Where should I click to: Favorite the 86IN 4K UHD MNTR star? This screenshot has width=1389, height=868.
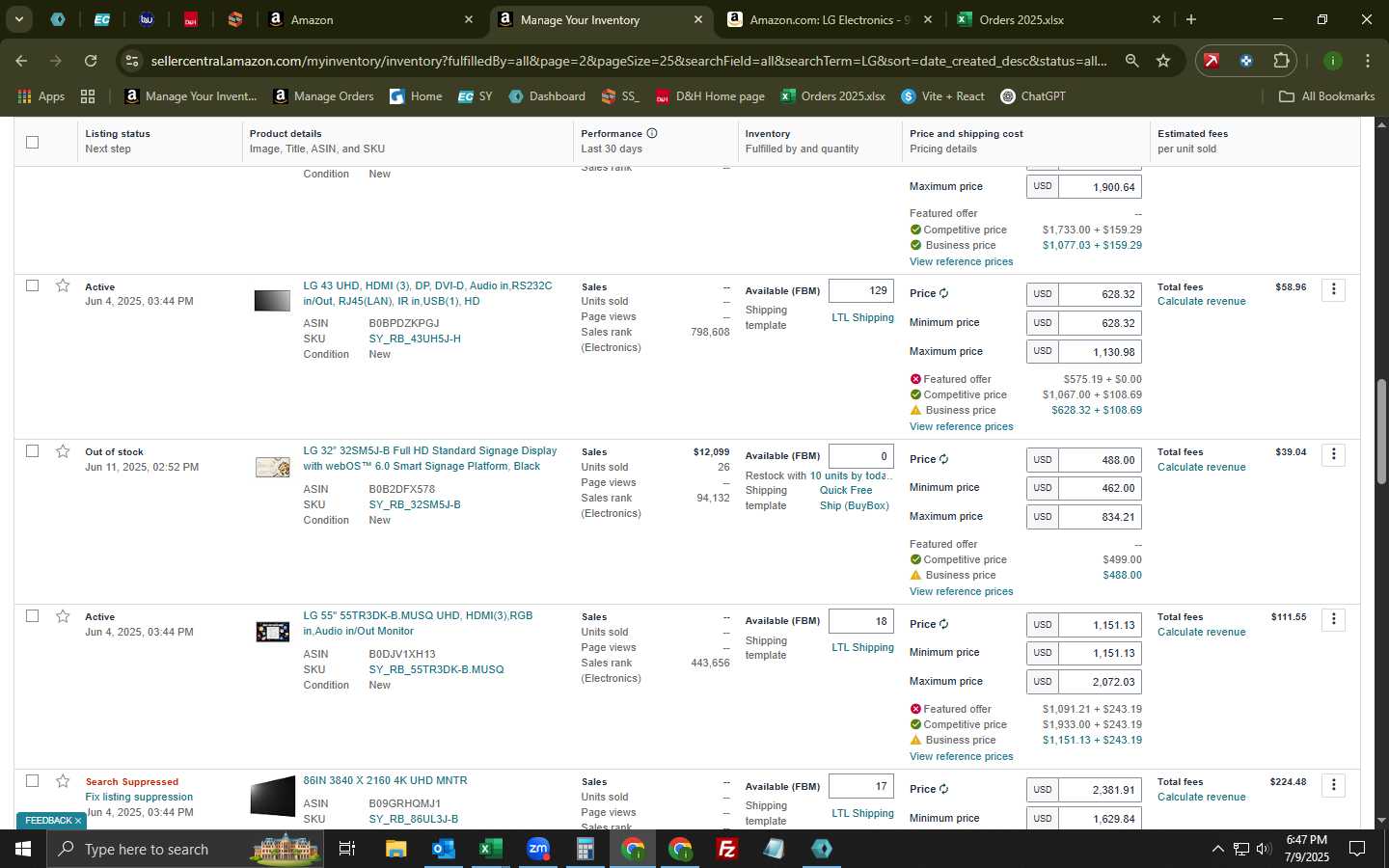coord(63,781)
